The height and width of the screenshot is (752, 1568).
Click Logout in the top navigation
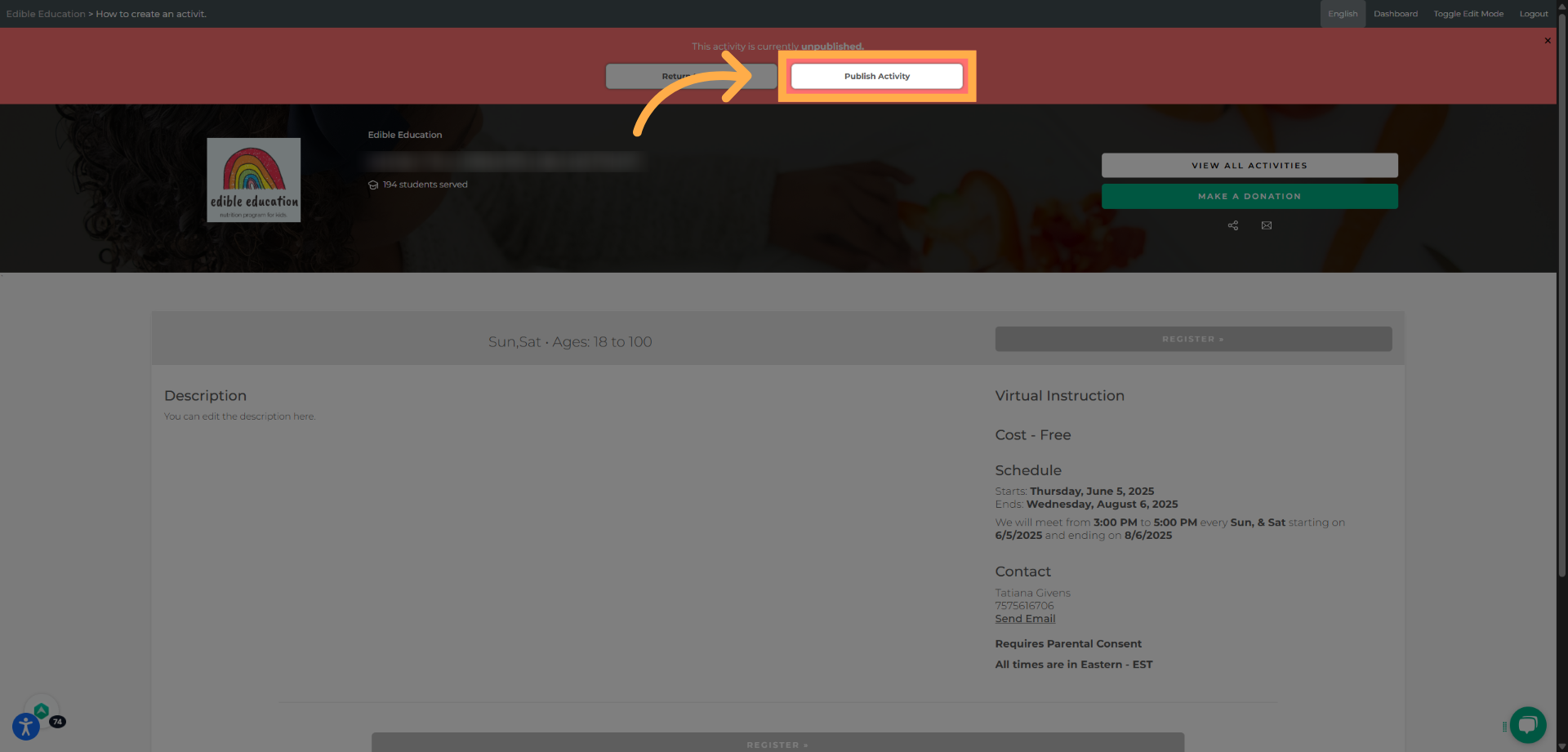(x=1533, y=13)
